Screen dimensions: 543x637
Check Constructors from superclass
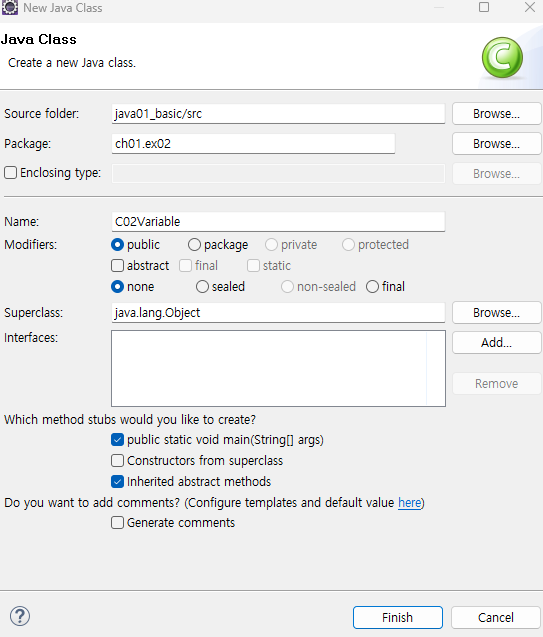pyautogui.click(x=117, y=461)
